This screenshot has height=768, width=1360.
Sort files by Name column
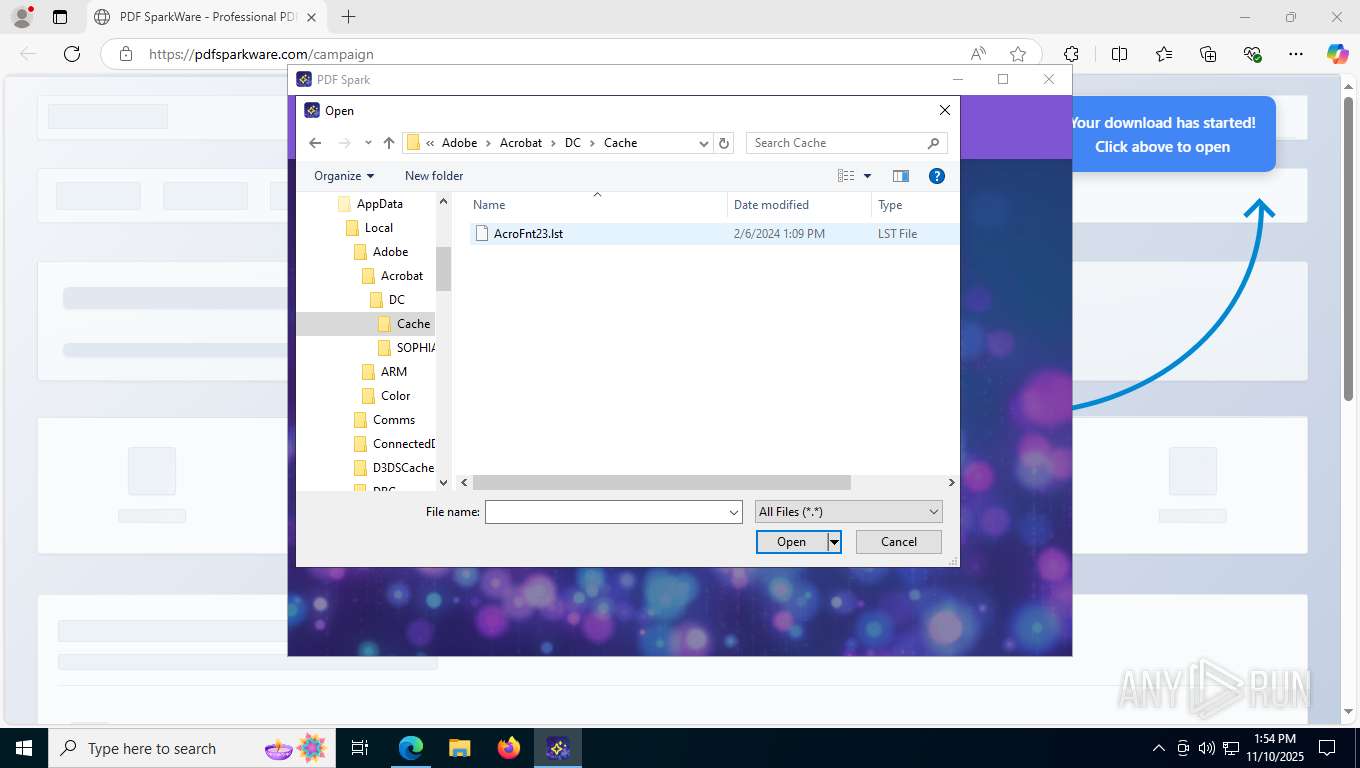click(489, 205)
